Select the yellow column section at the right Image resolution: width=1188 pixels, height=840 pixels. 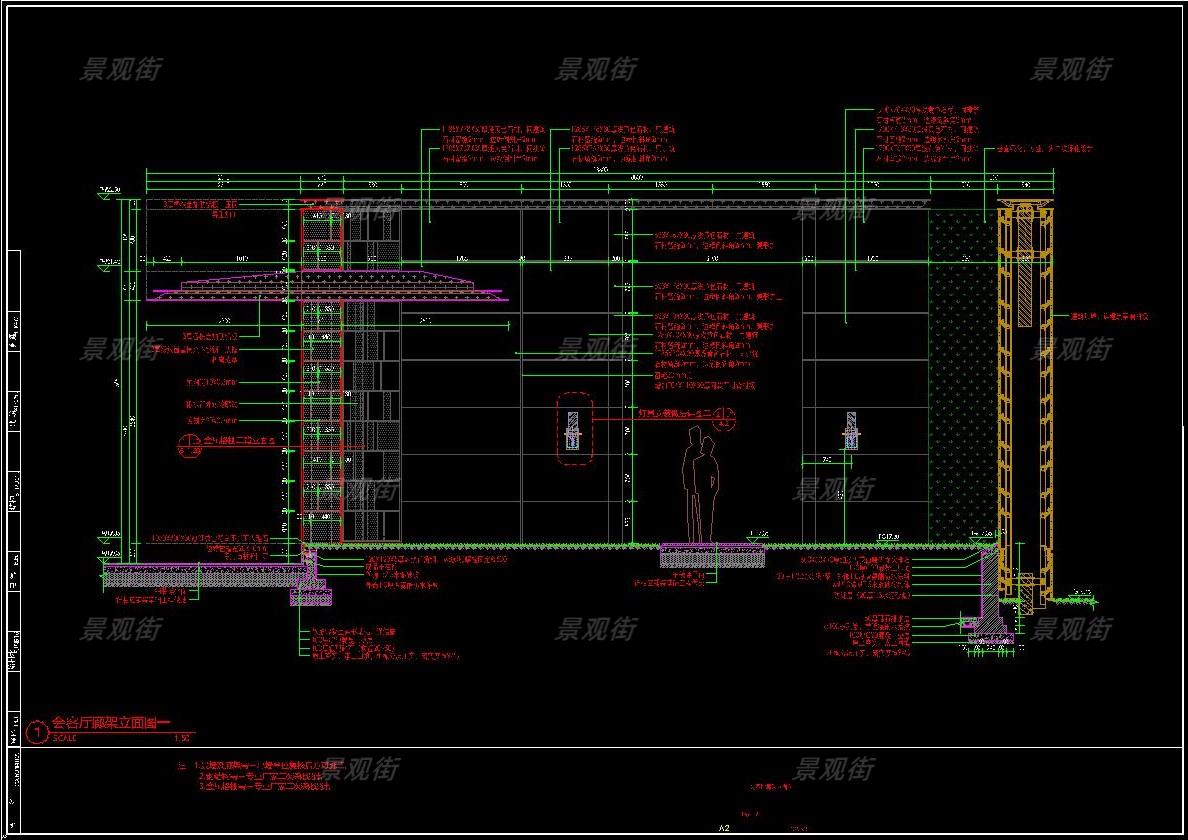coord(1024,400)
